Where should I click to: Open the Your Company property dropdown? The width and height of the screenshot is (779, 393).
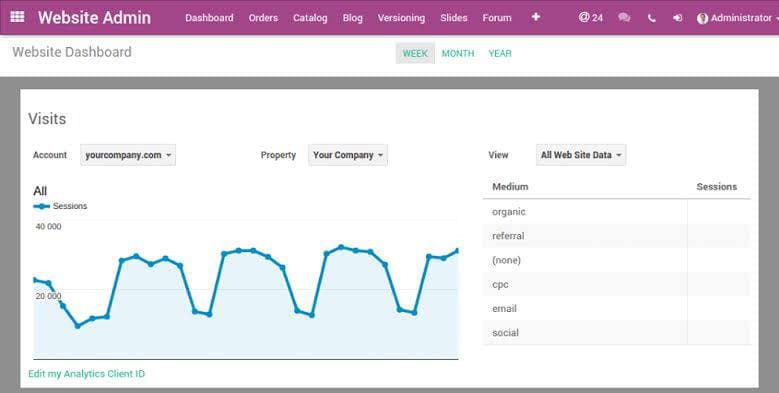[348, 155]
